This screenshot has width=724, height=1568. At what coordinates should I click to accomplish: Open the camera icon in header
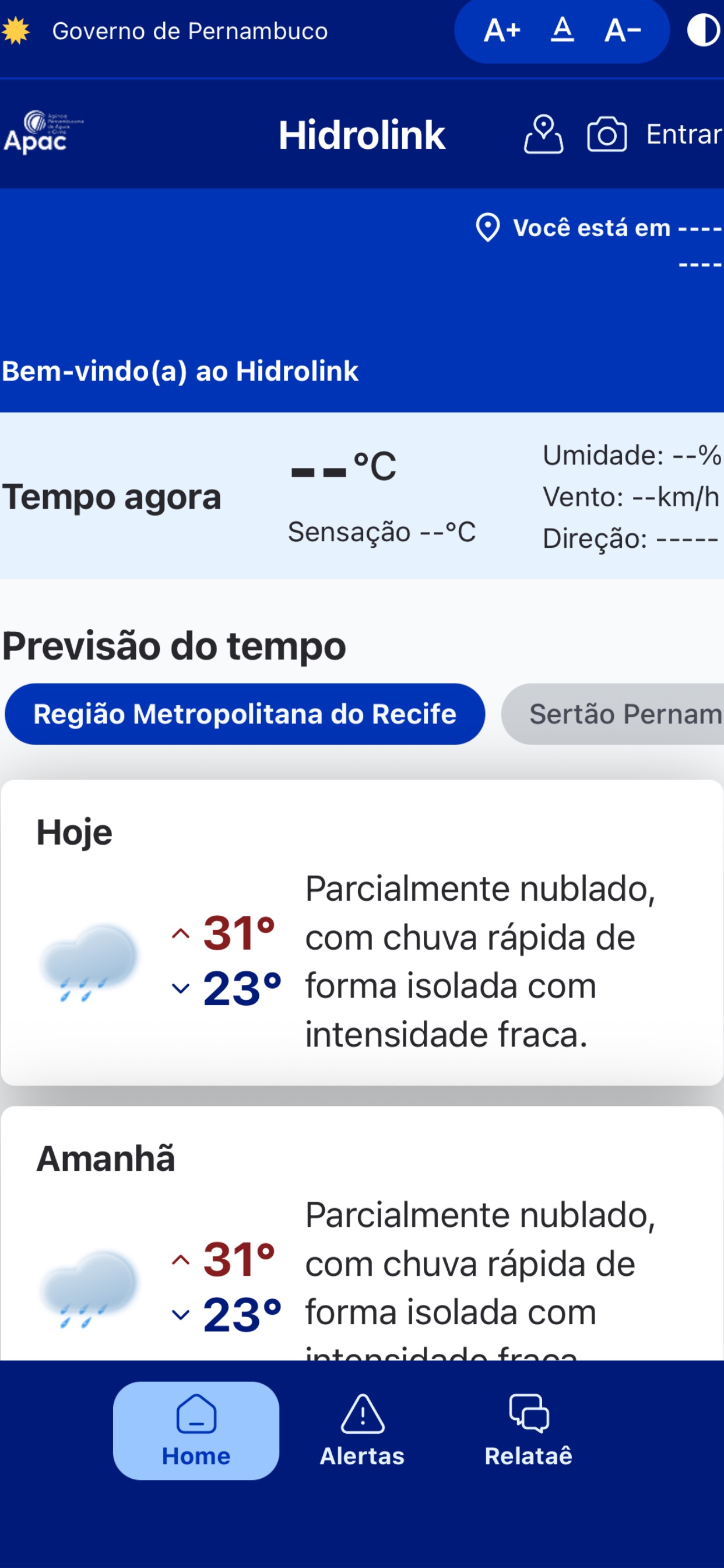click(x=607, y=135)
